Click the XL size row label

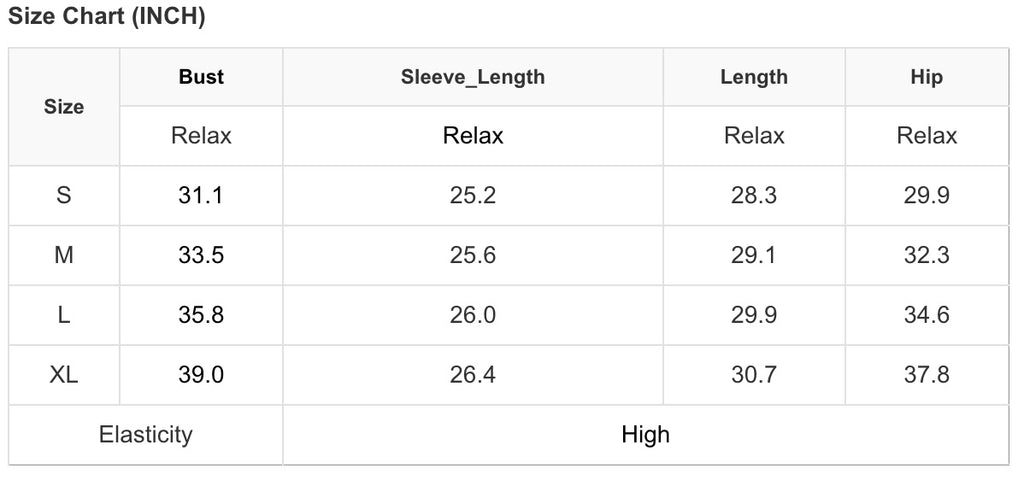64,375
